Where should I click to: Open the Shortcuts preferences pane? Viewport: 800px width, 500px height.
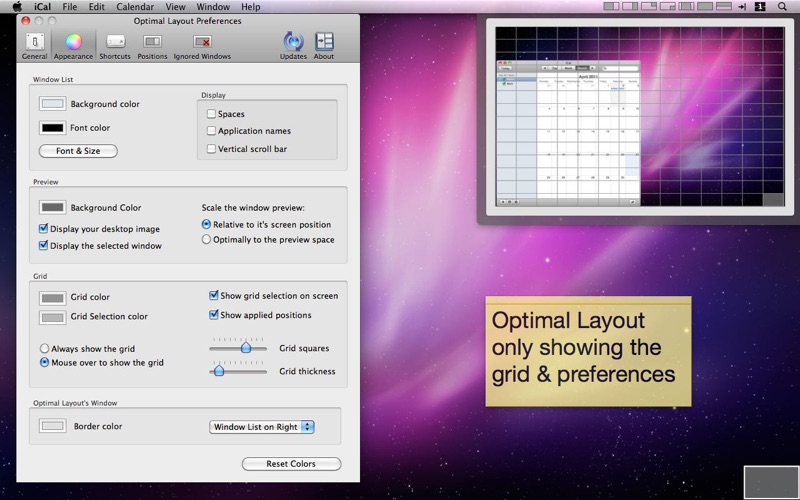pyautogui.click(x=115, y=46)
